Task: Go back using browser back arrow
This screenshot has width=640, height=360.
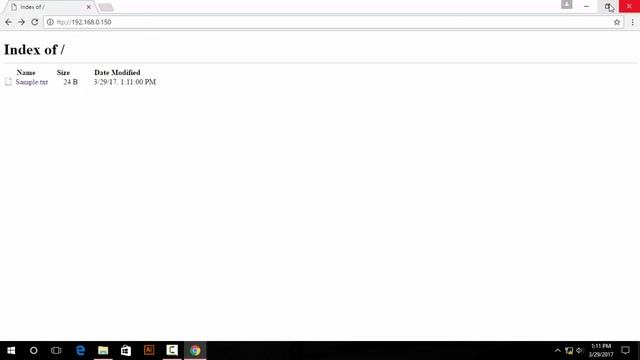Action: pyautogui.click(x=8, y=22)
